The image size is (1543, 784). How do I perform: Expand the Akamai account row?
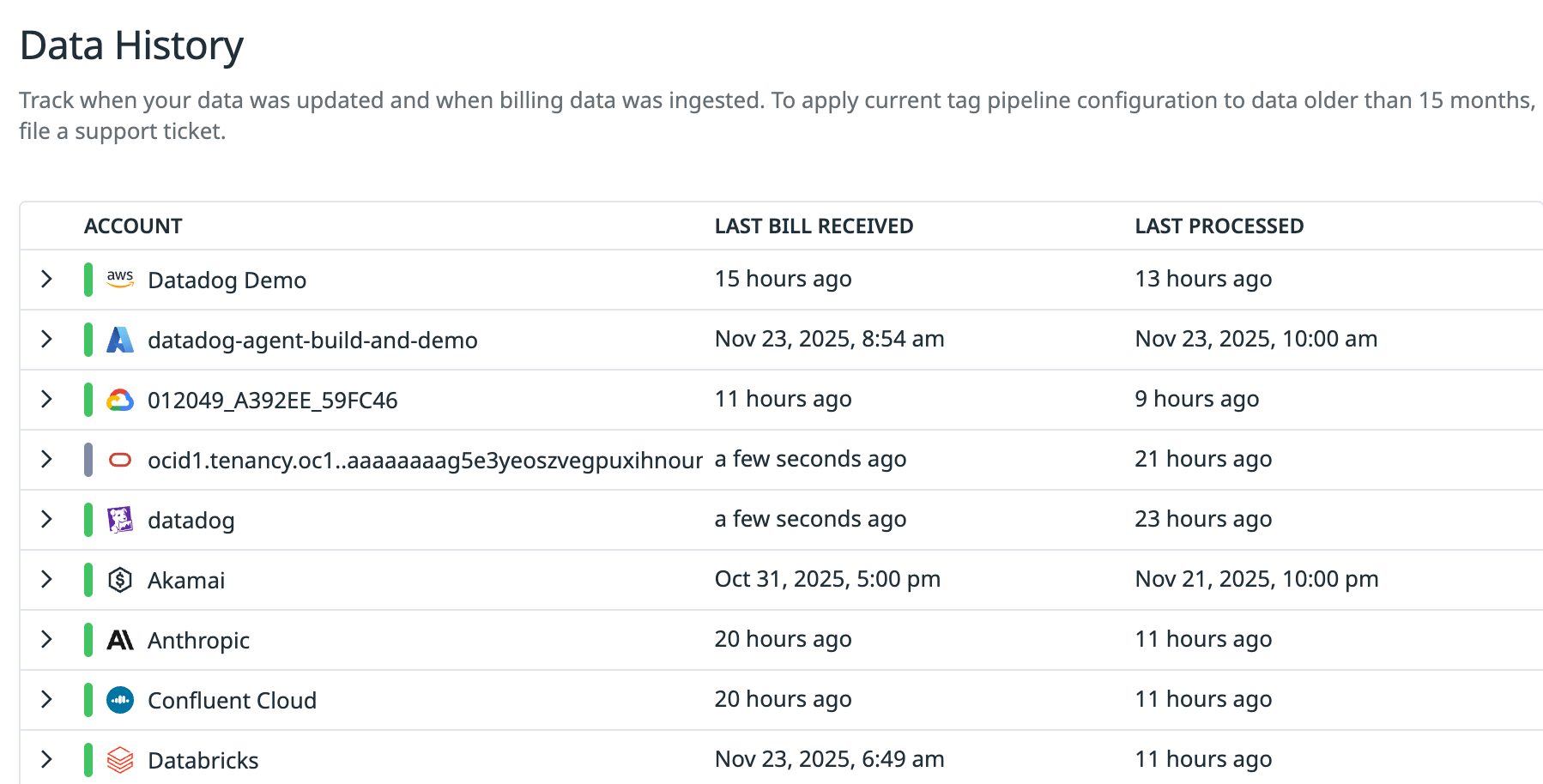coord(46,580)
